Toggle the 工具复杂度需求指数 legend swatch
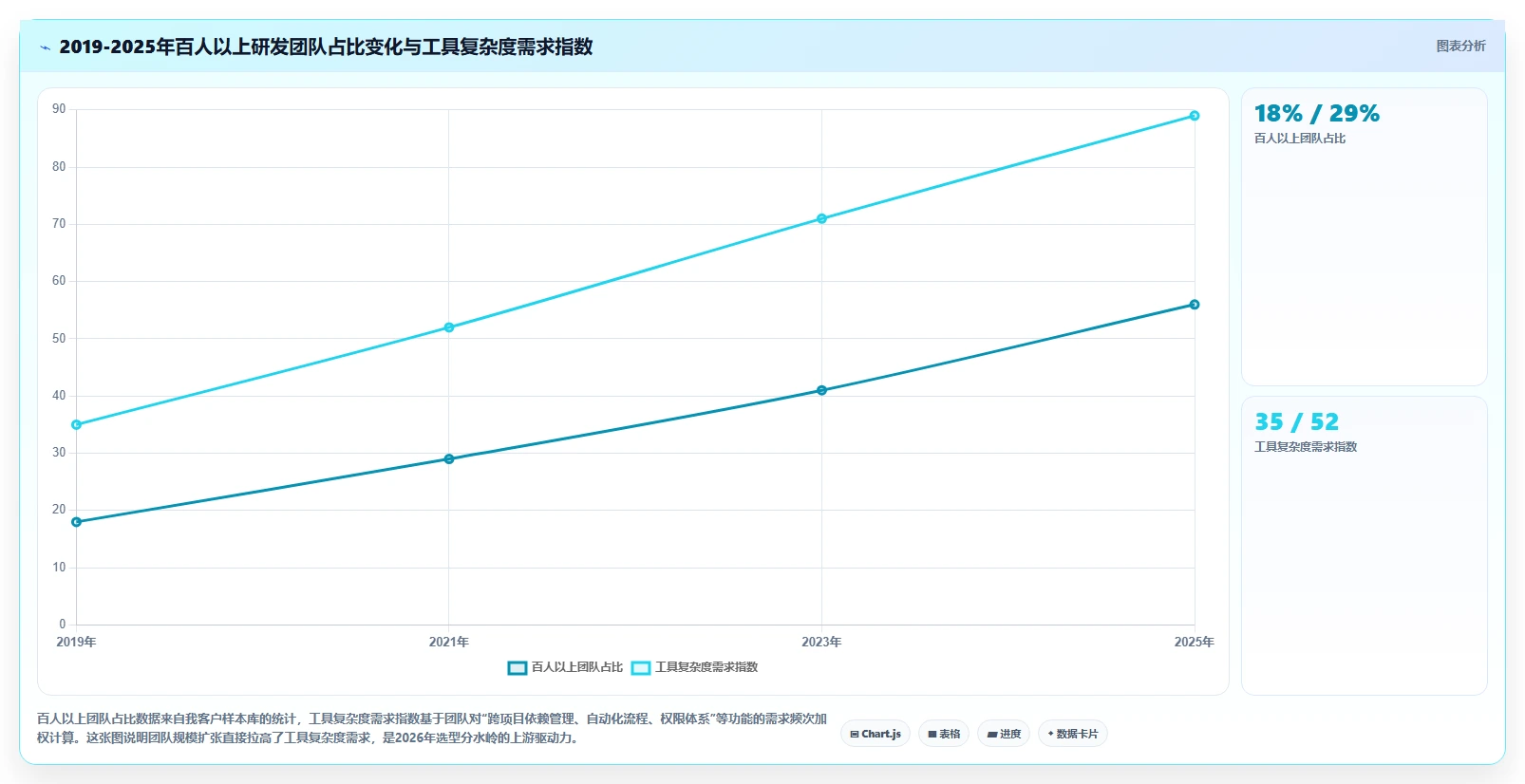 click(641, 668)
